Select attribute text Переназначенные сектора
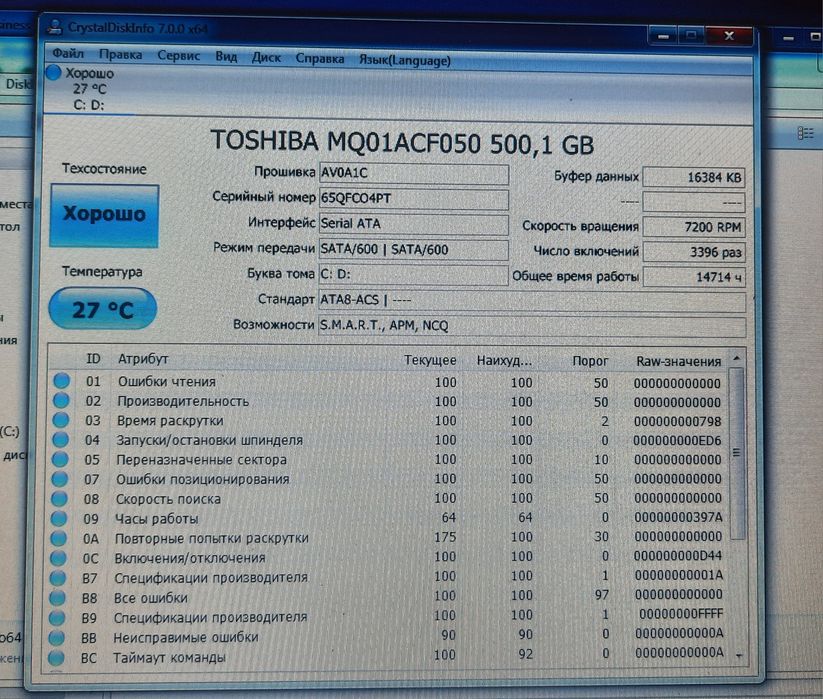The image size is (823, 699). pos(202,460)
